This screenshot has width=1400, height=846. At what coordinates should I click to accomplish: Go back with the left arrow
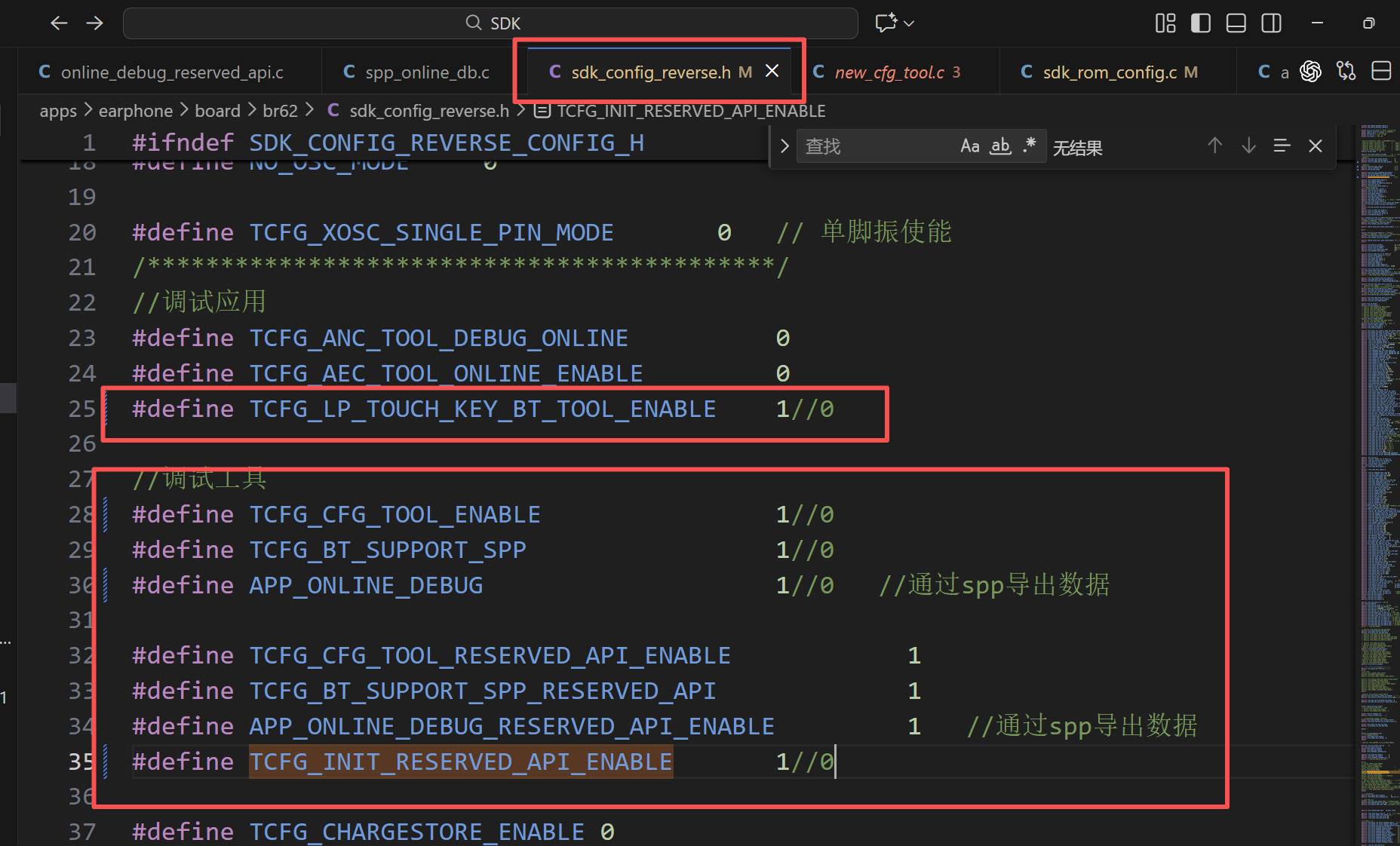(59, 23)
